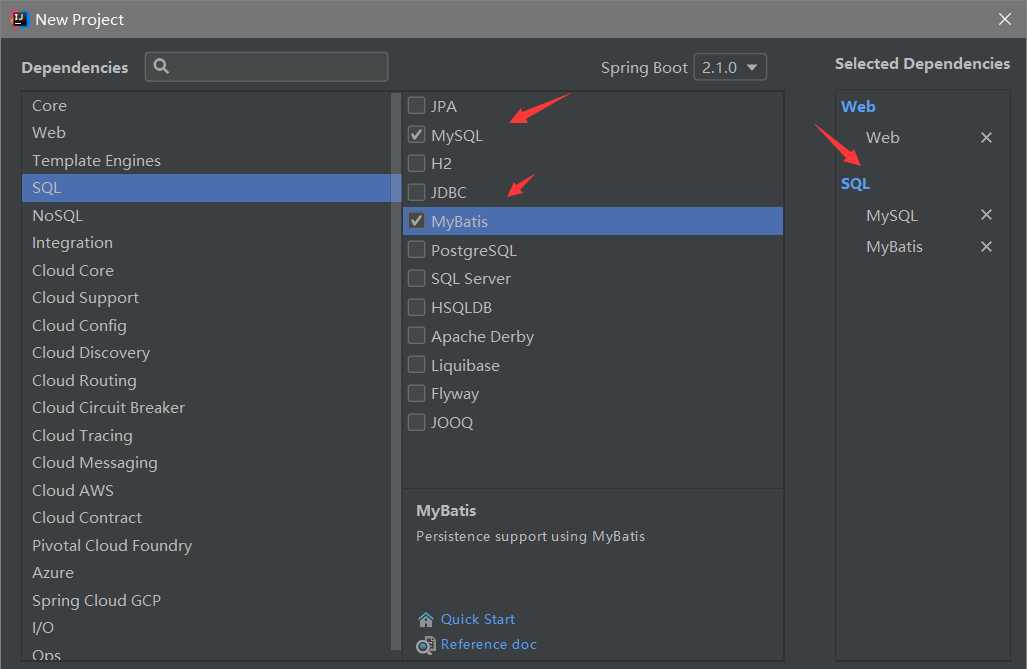This screenshot has height=669, width=1027.
Task: Select the Cloud Tracing category
Action: (x=206, y=436)
